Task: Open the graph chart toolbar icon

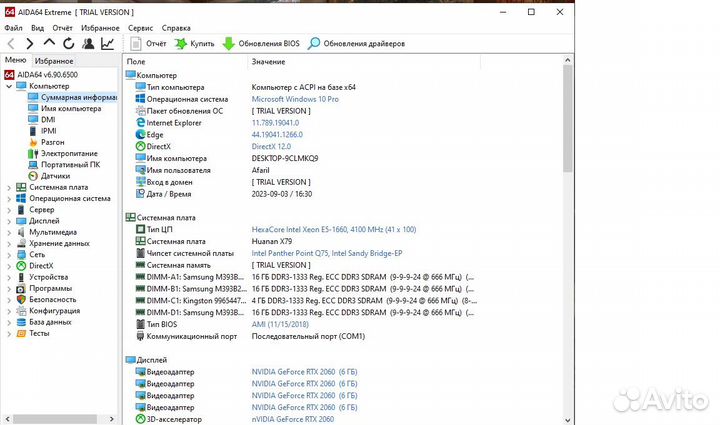Action: tap(107, 44)
